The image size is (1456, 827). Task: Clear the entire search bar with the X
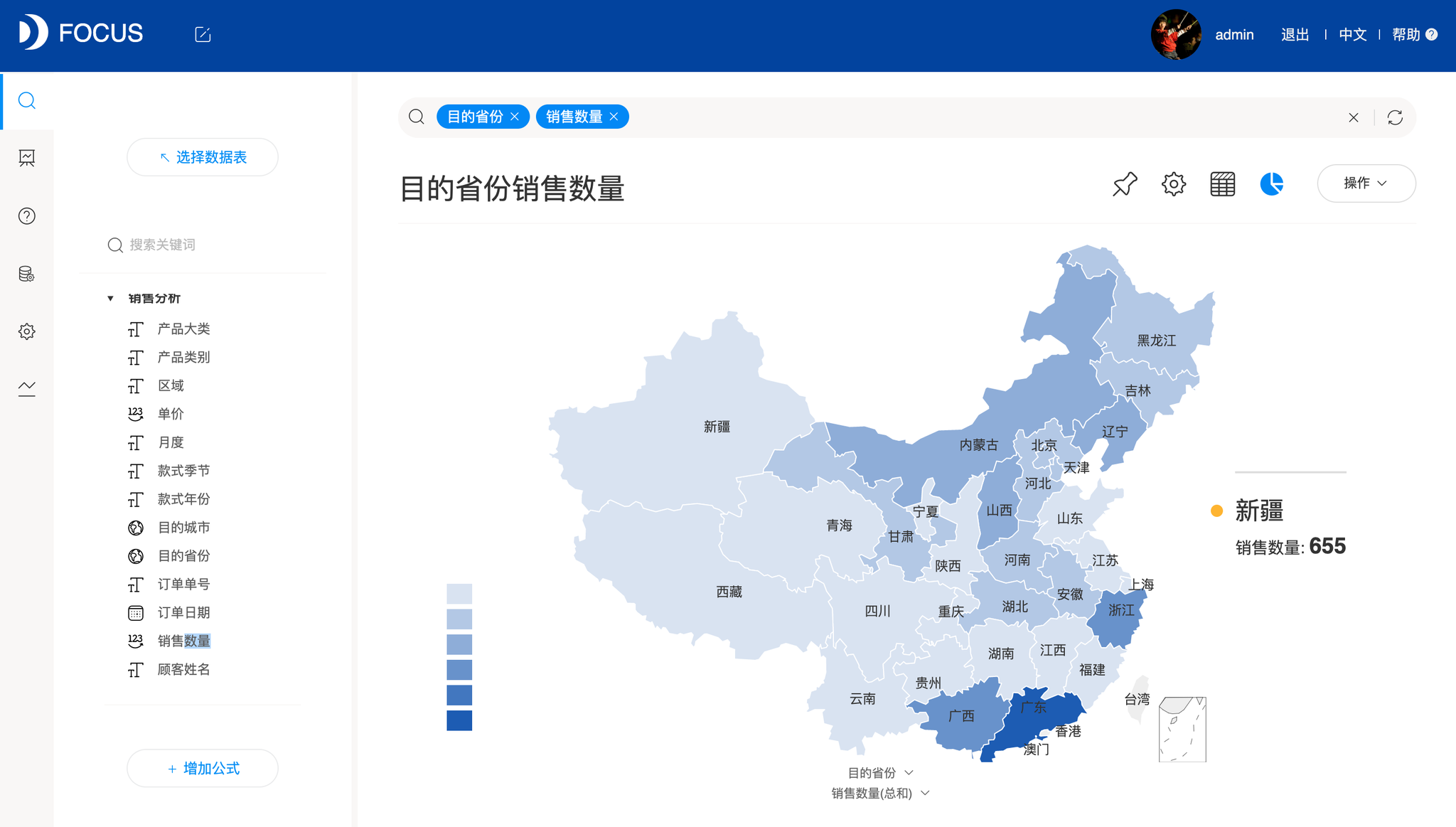pyautogui.click(x=1354, y=117)
